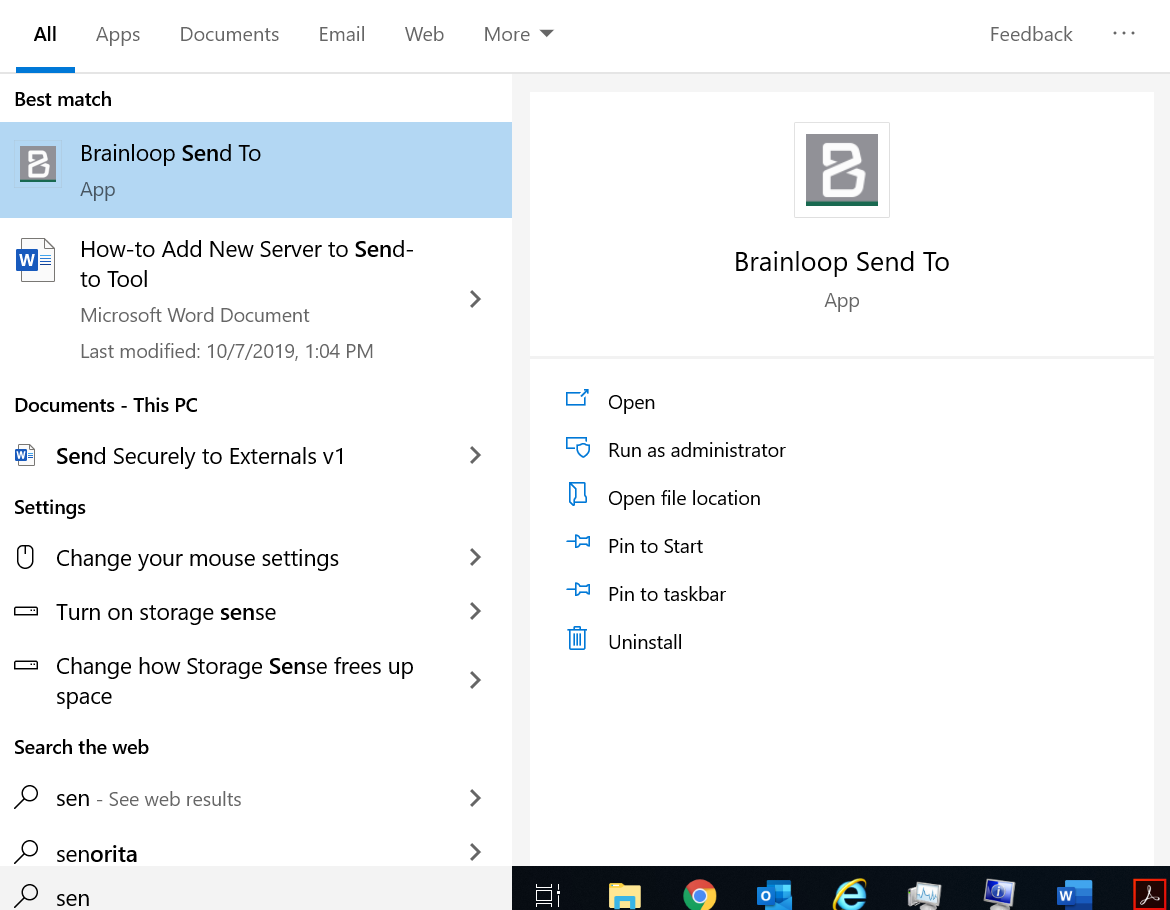Show Web results tab
The height and width of the screenshot is (910, 1170).
click(424, 34)
